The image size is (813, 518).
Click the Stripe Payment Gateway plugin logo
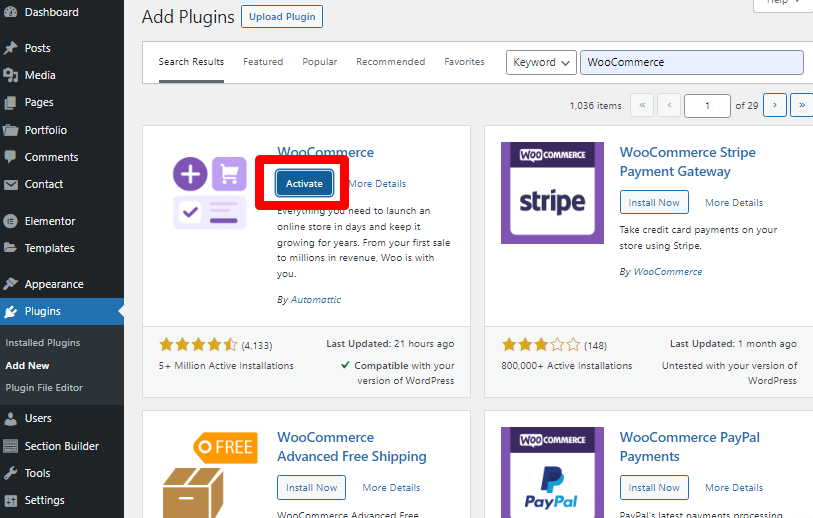click(x=552, y=193)
